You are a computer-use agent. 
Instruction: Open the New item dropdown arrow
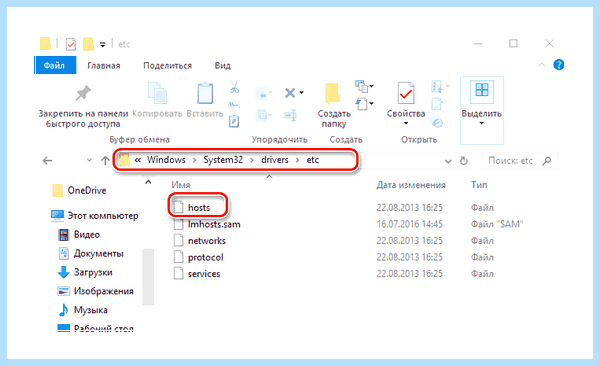(x=371, y=86)
